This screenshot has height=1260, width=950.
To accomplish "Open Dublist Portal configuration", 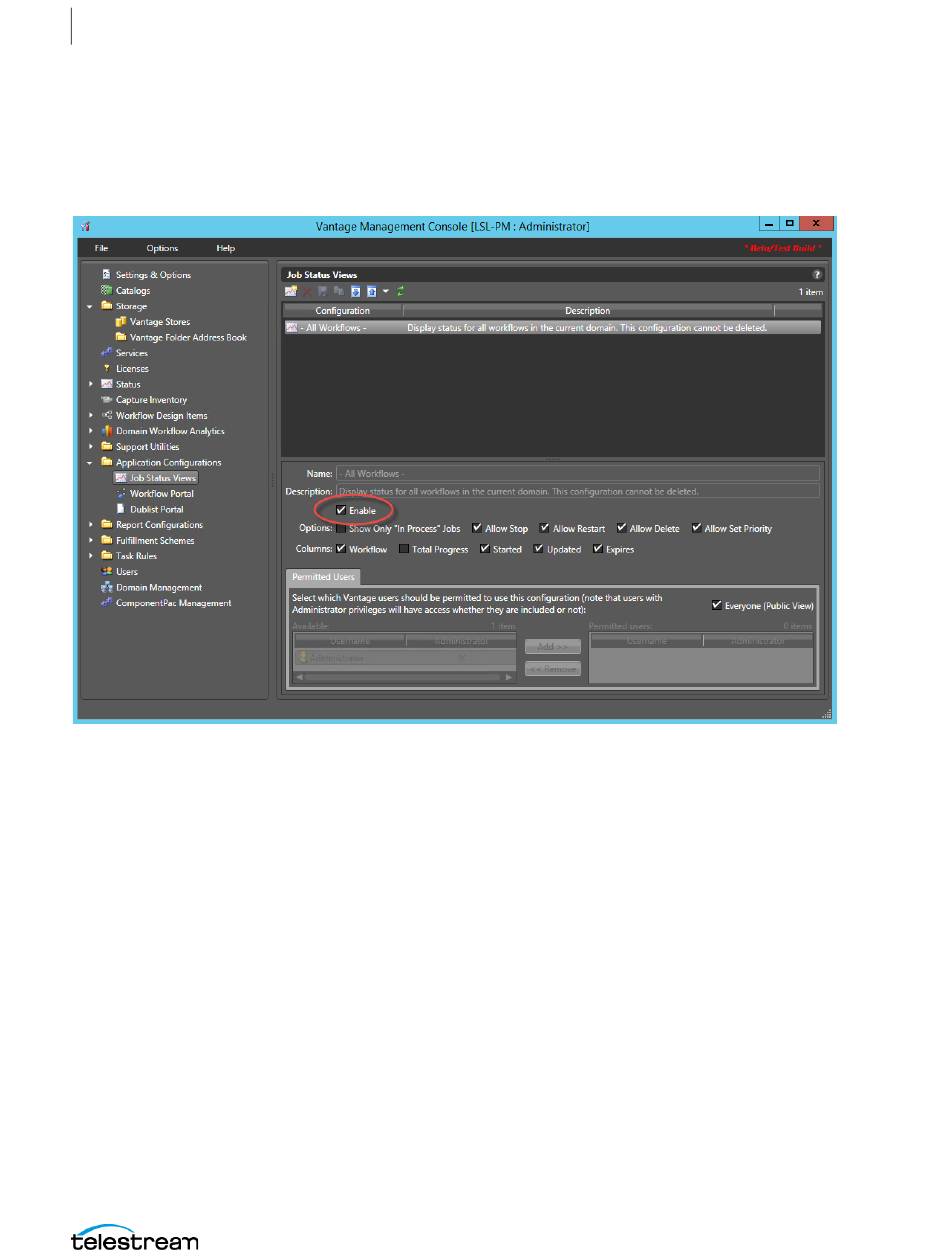I will coord(157,510).
